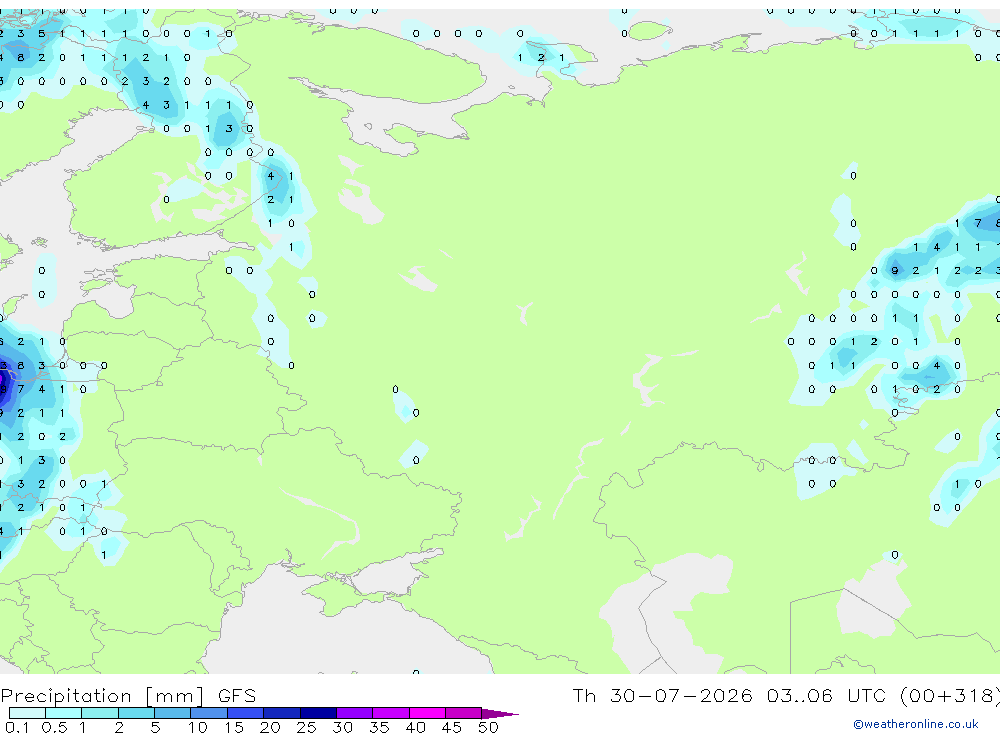Screen dimensions: 1000x733
Task: Click the '20' legend scale label
Action: pos(270,727)
